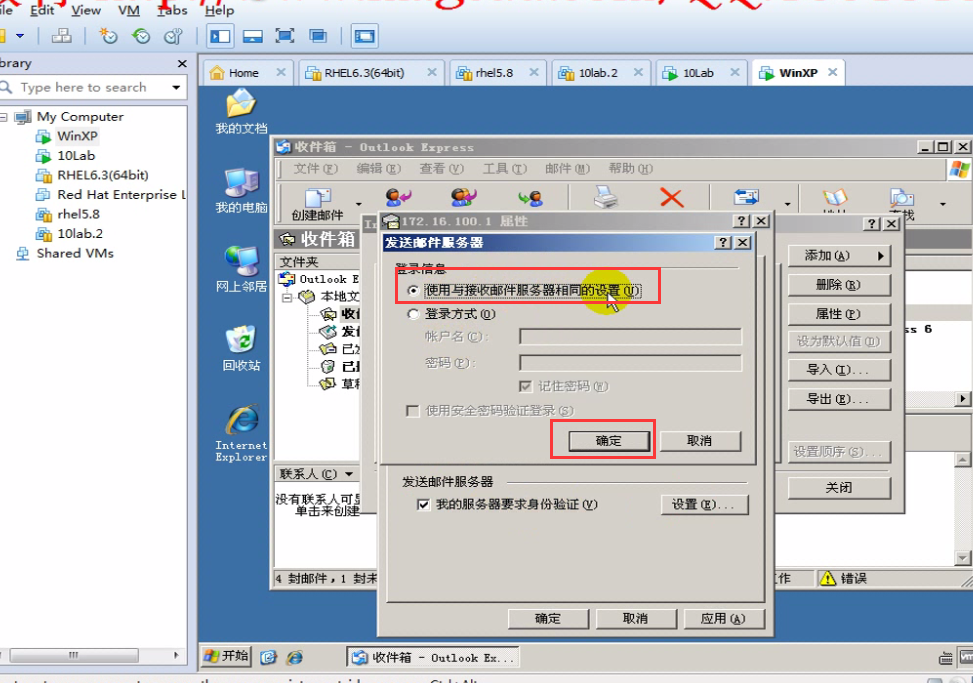Viewport: 973px width, 683px height.
Task: Switch to the Home tab
Action: pos(243,73)
